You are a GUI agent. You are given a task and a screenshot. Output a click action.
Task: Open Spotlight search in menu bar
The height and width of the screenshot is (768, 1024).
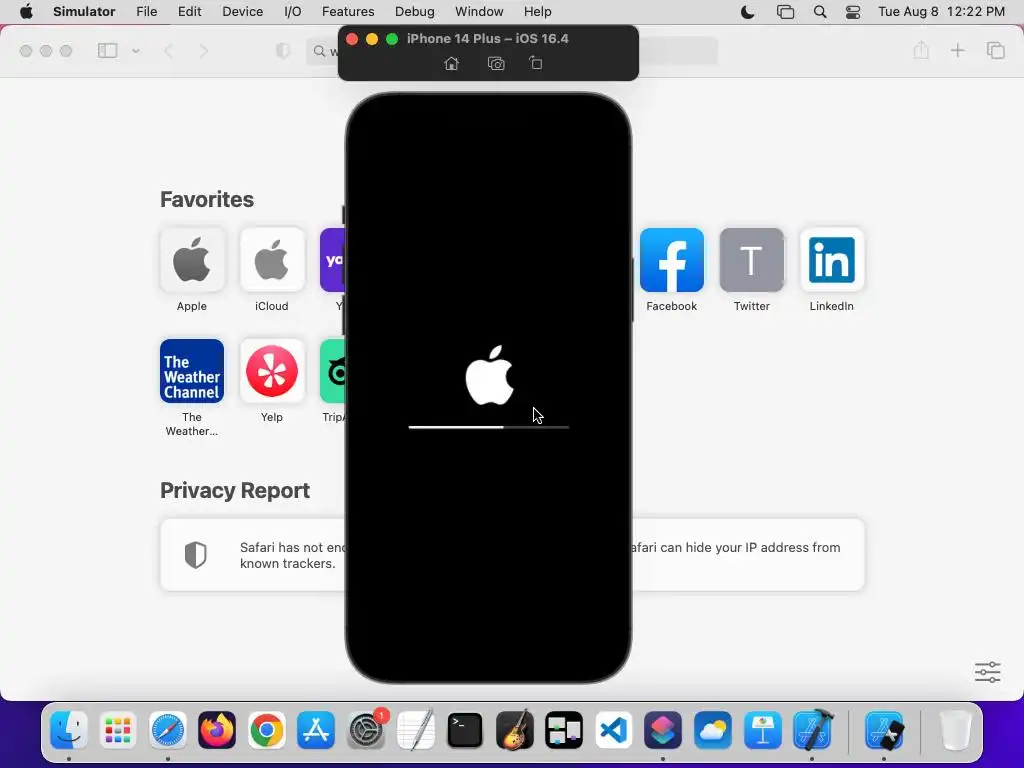click(x=820, y=12)
